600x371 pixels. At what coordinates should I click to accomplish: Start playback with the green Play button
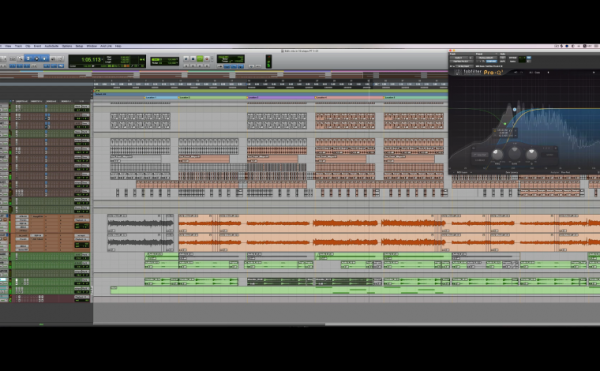click(x=200, y=59)
